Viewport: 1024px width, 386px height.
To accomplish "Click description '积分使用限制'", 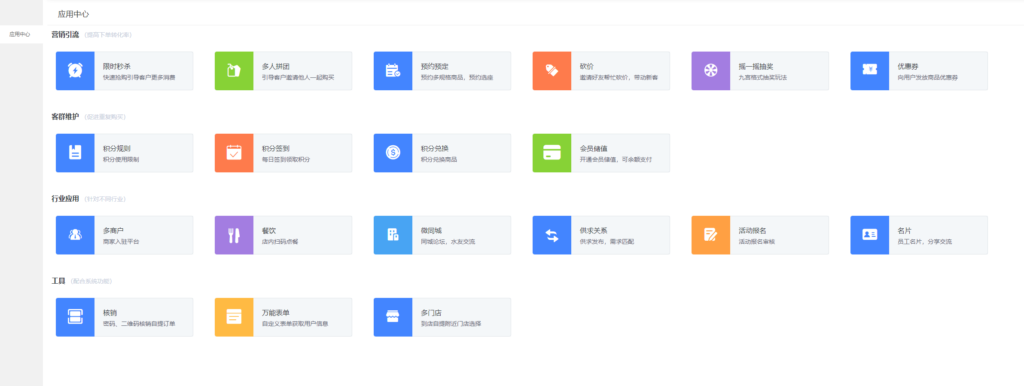I will 121,159.
